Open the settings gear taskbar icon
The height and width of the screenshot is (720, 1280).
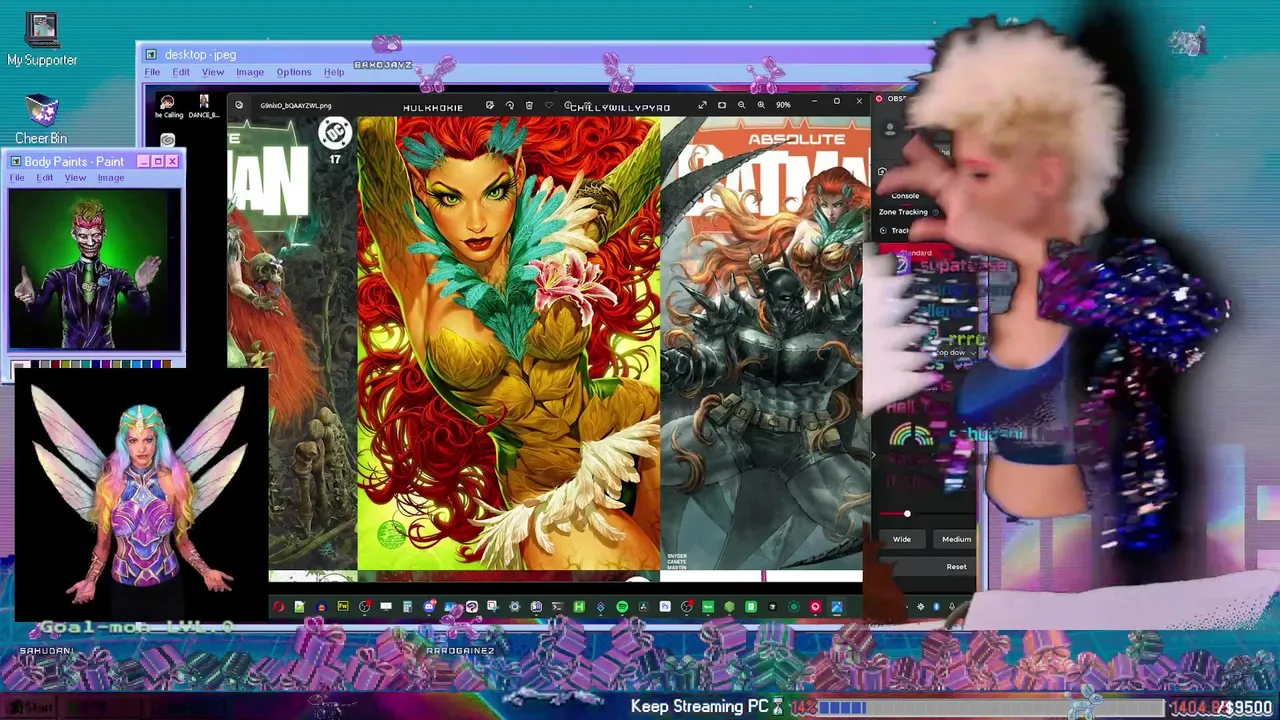[515, 607]
